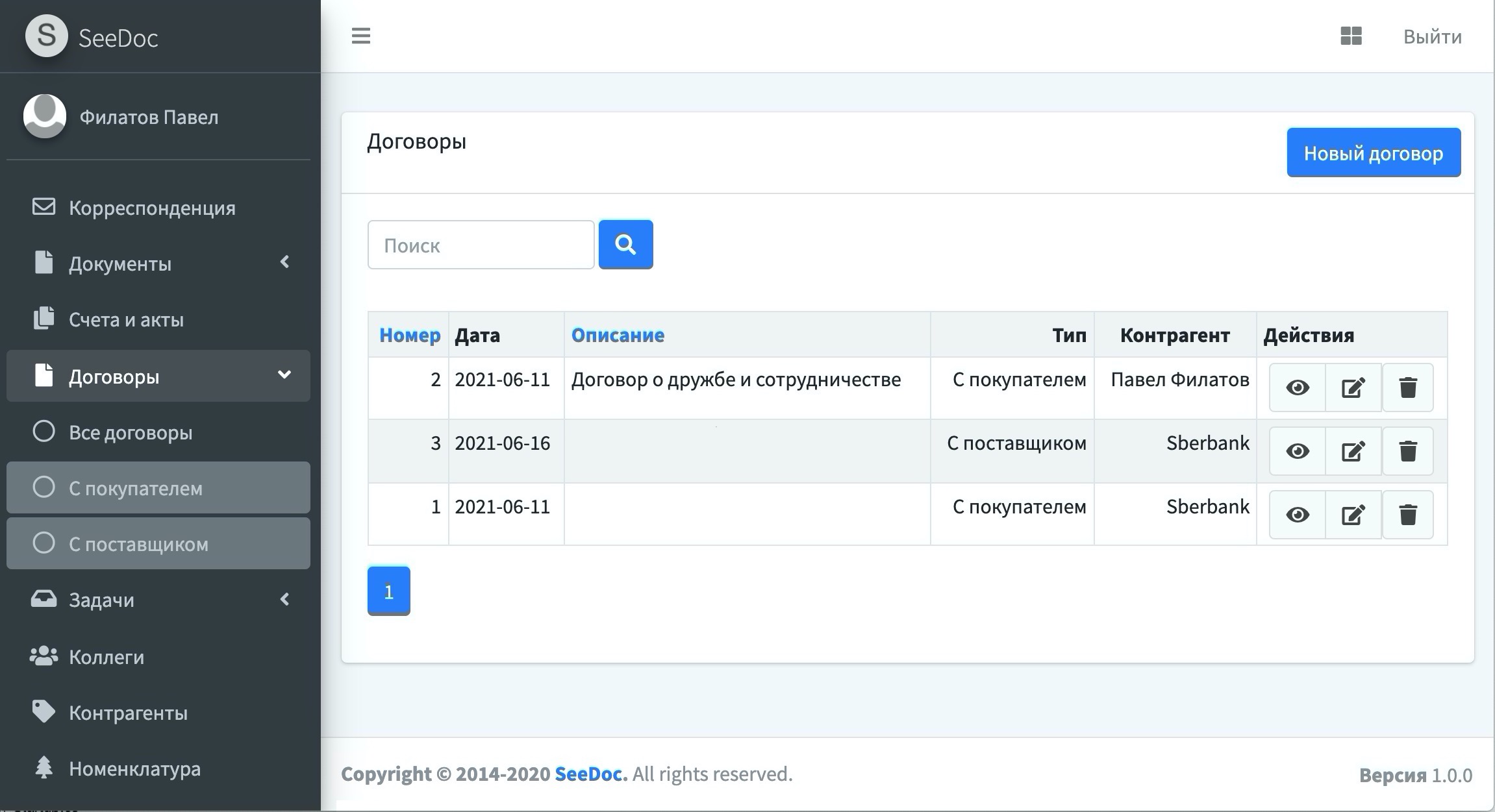Open Коллеги in the sidebar
The height and width of the screenshot is (812, 1495).
click(158, 656)
